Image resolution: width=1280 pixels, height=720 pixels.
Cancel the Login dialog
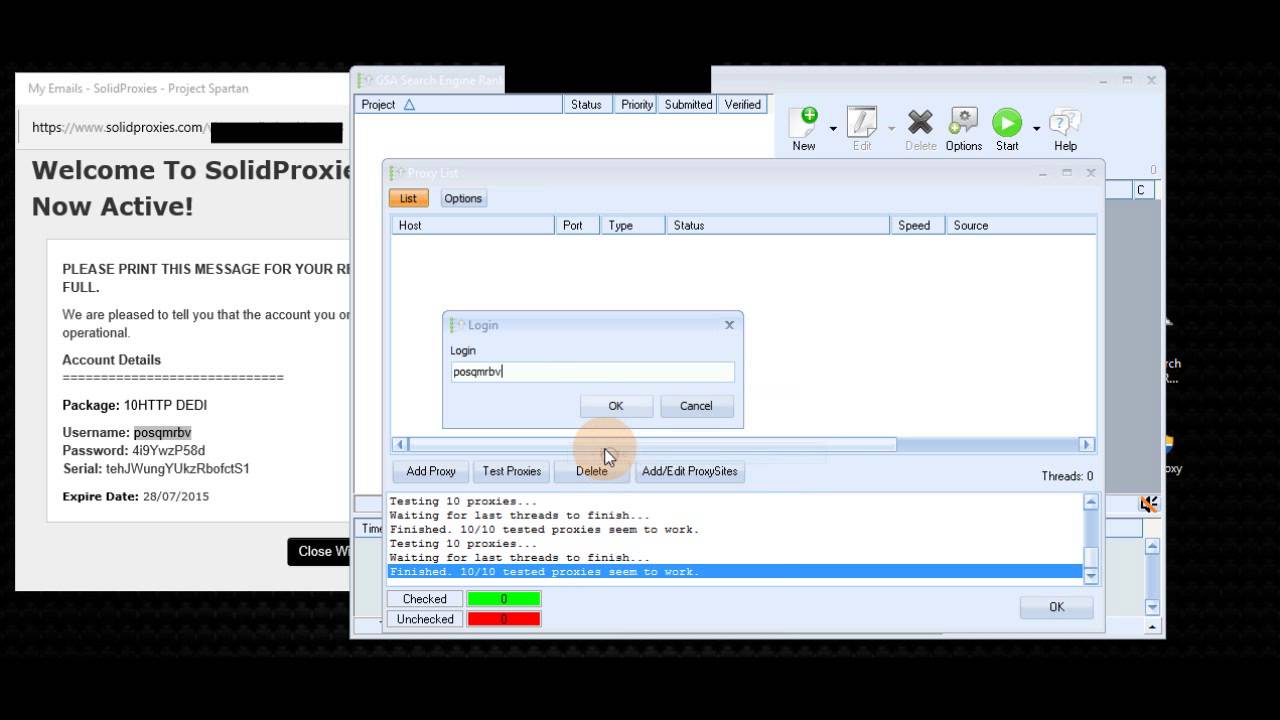[696, 406]
